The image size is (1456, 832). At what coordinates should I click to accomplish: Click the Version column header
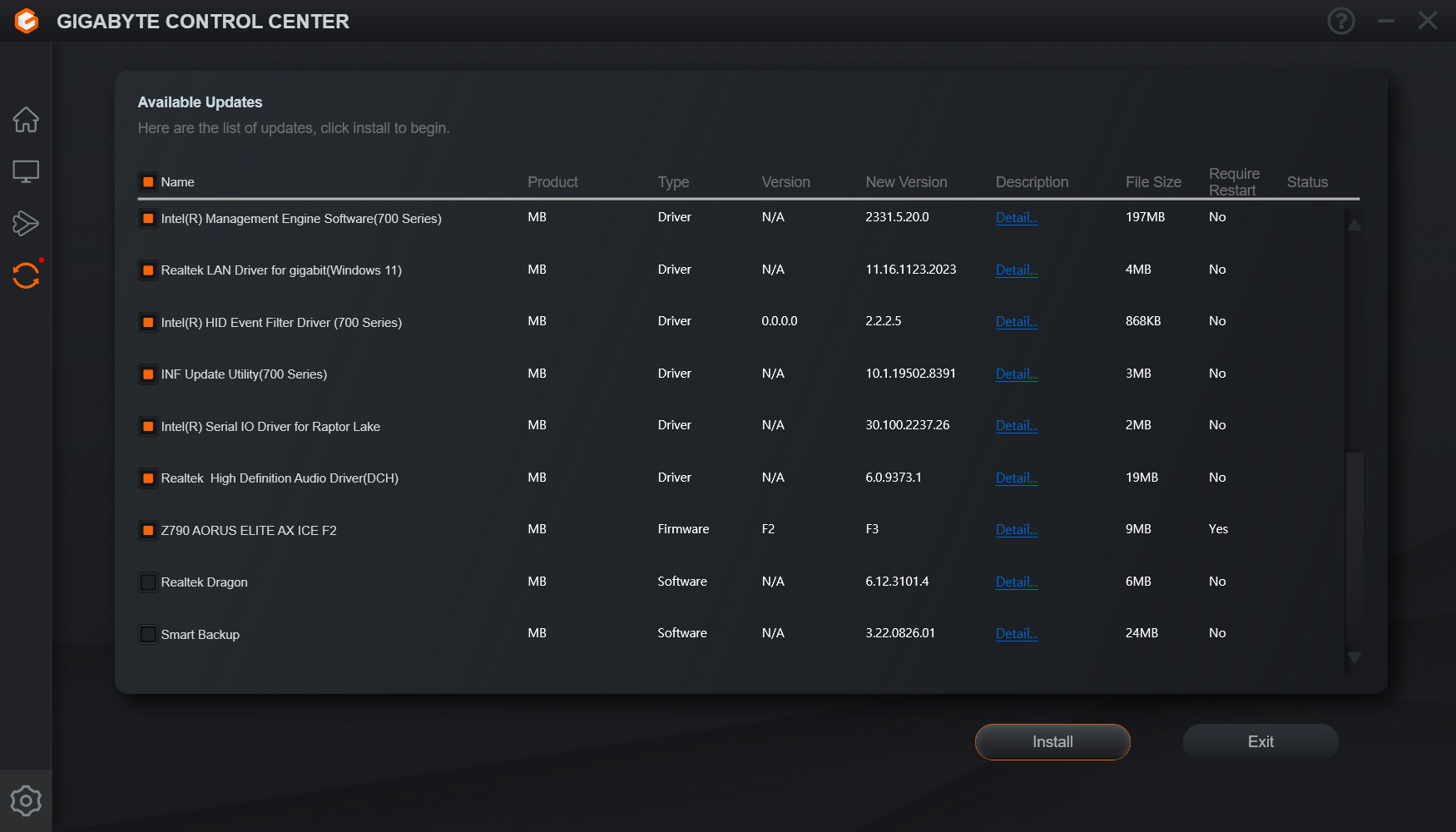coord(785,182)
